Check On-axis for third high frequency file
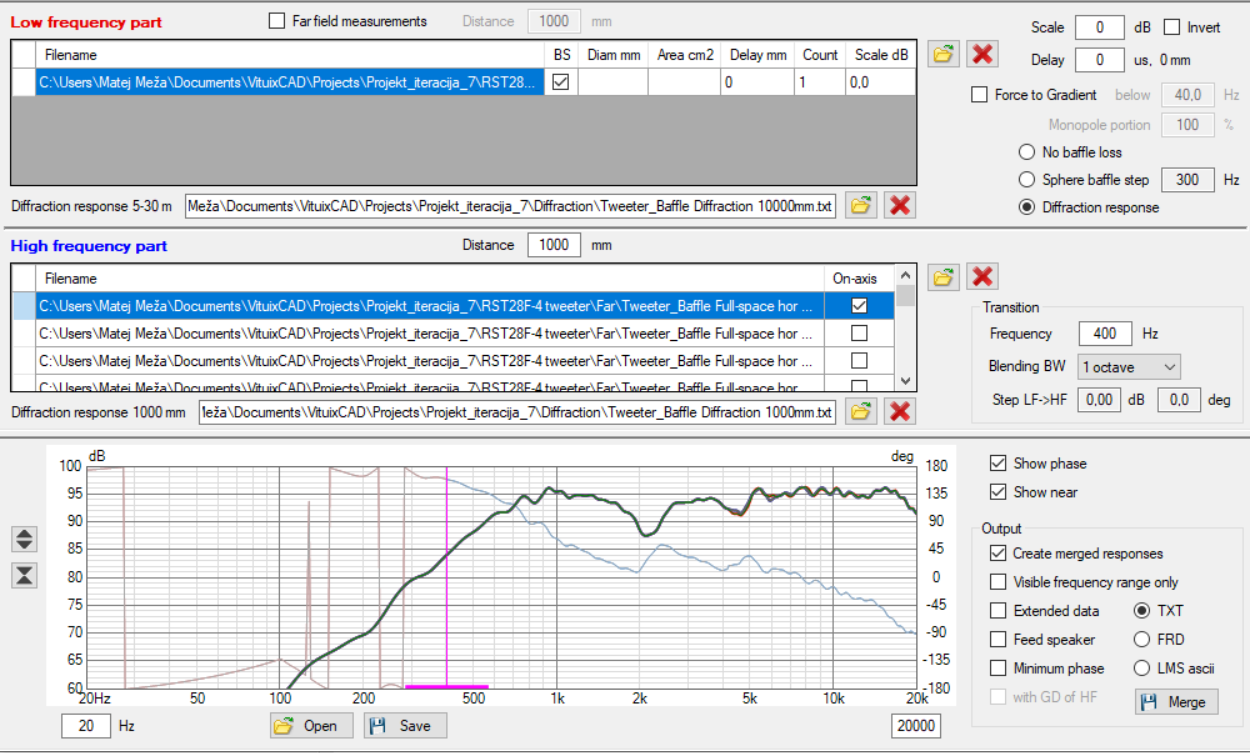Screen dimensions: 1250x753 858,360
